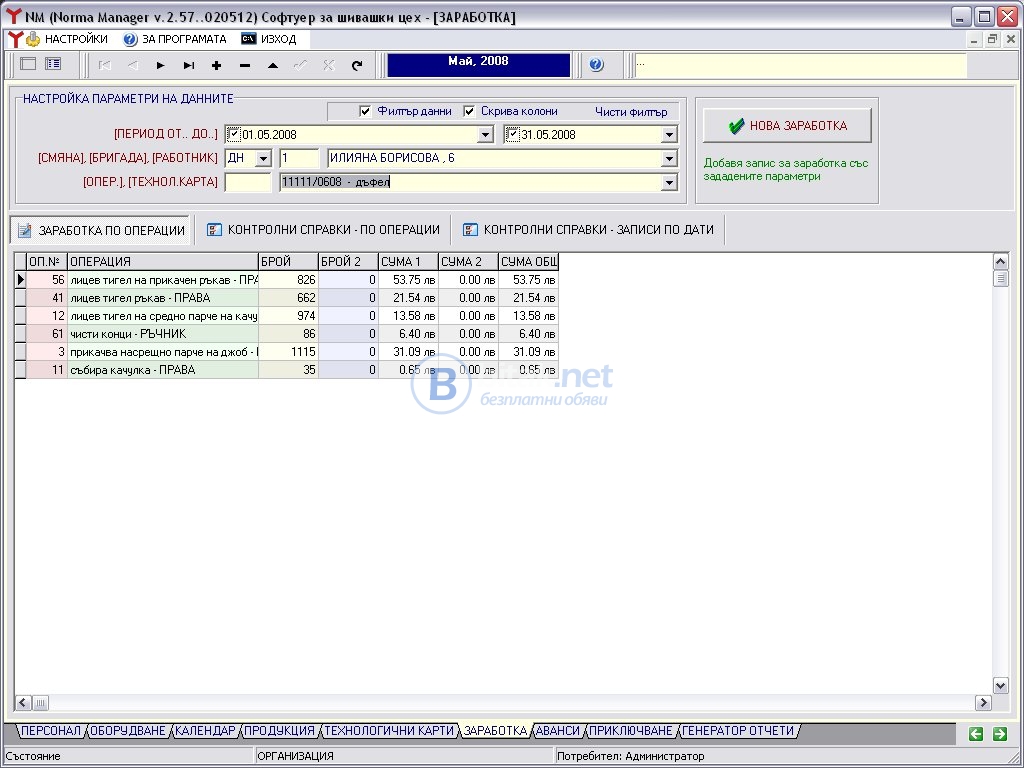Toggle the Скрива колони checkbox

(469, 112)
